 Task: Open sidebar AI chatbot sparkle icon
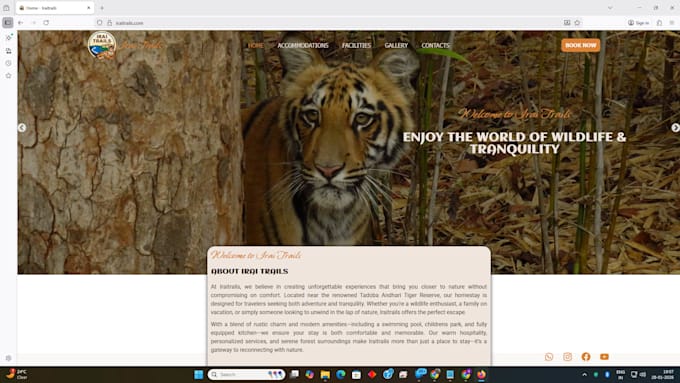pyautogui.click(x=8, y=38)
